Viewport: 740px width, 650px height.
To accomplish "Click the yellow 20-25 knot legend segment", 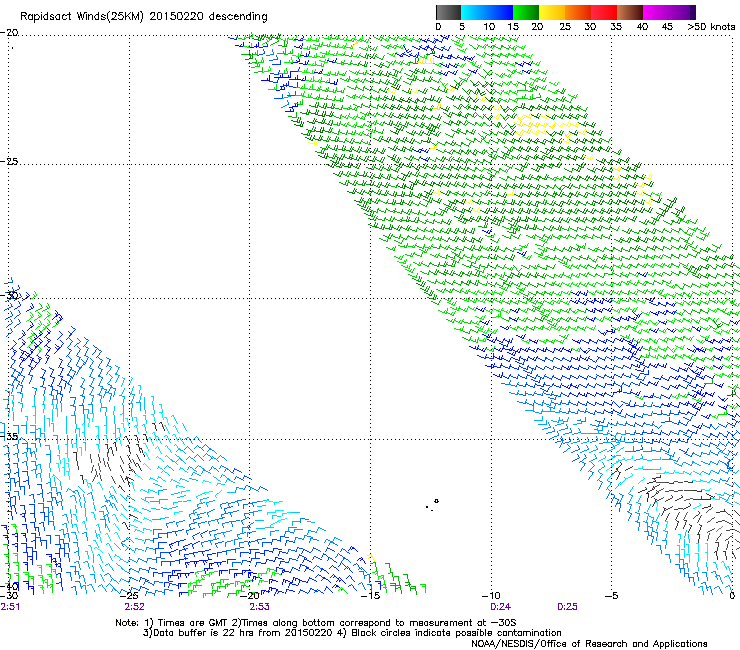I will [x=552, y=12].
